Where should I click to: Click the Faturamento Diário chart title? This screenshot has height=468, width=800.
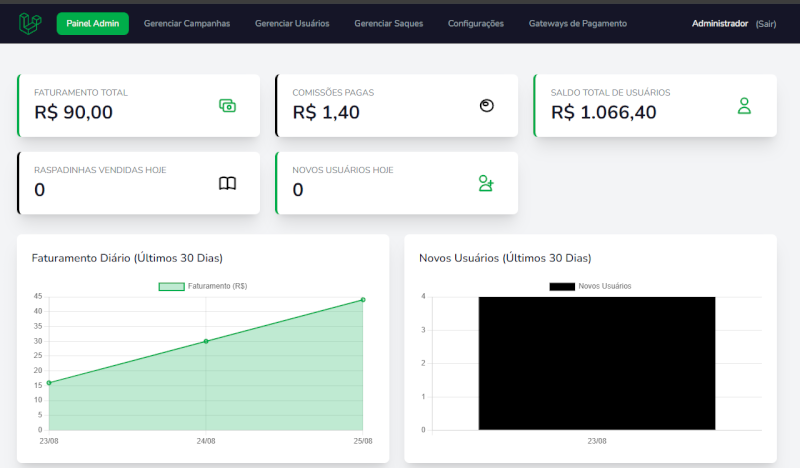[127, 258]
